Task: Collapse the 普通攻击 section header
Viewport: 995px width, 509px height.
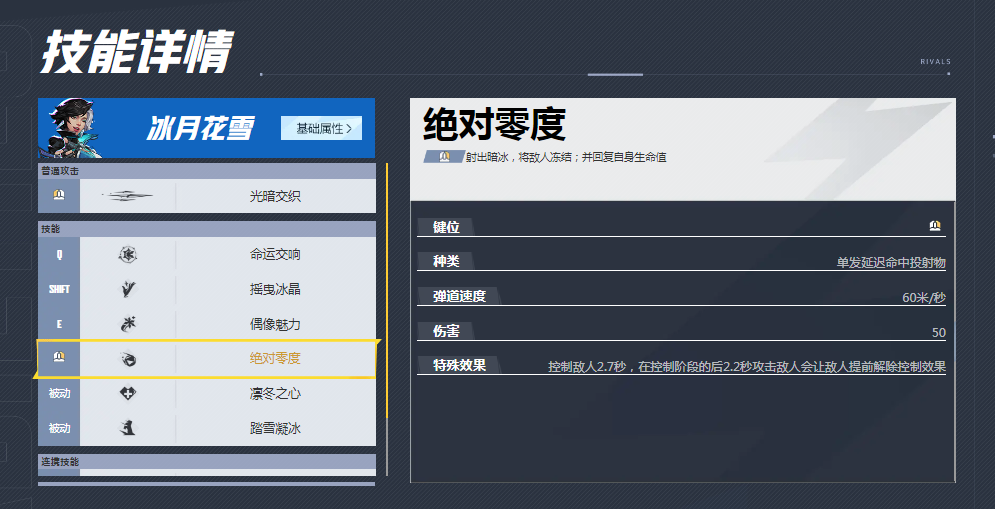Action: tap(206, 171)
